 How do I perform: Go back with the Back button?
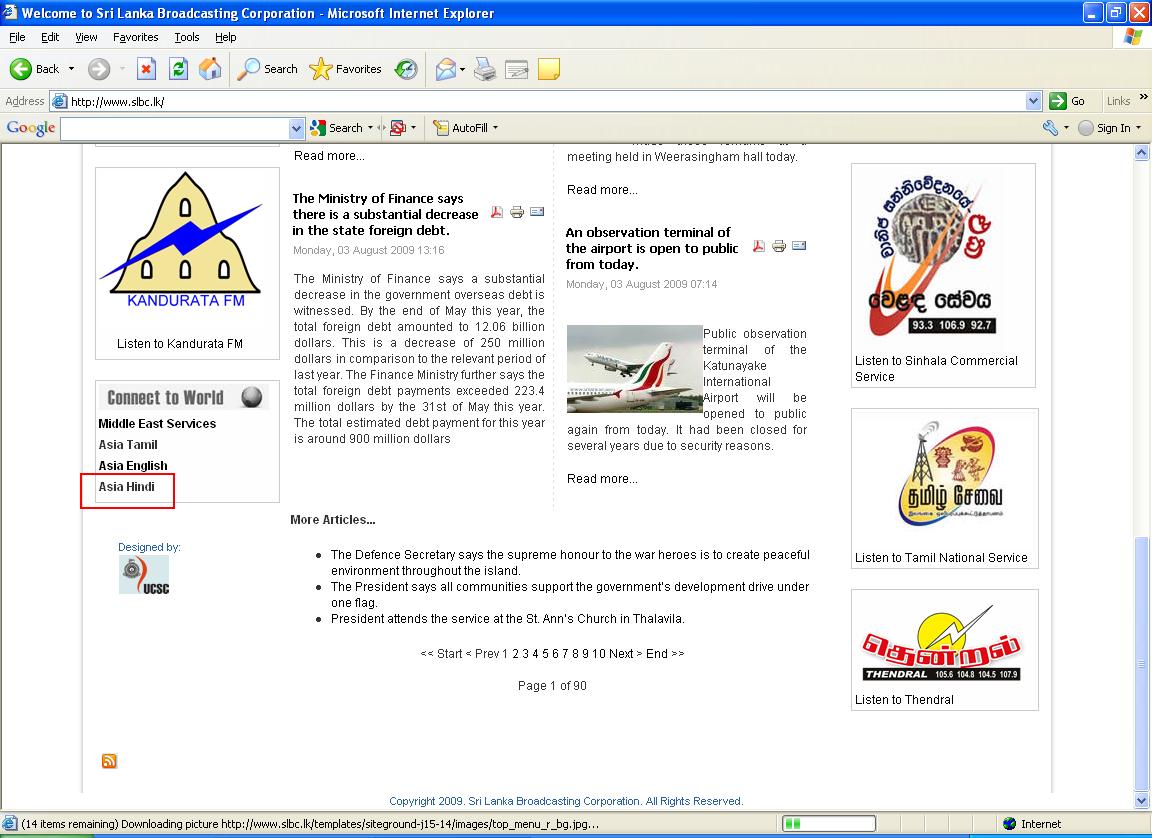pos(35,69)
